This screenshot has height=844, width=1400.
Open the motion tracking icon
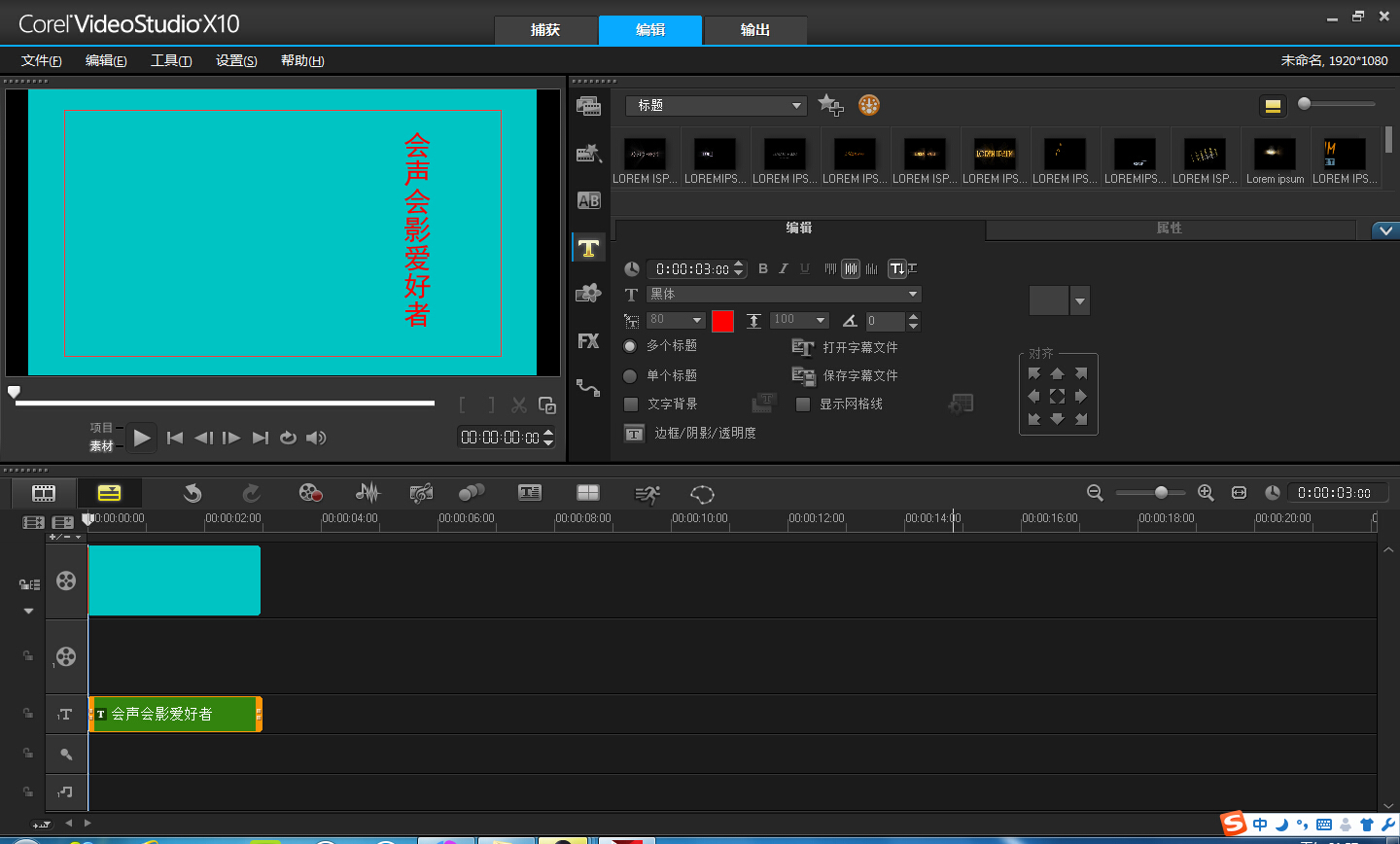472,493
